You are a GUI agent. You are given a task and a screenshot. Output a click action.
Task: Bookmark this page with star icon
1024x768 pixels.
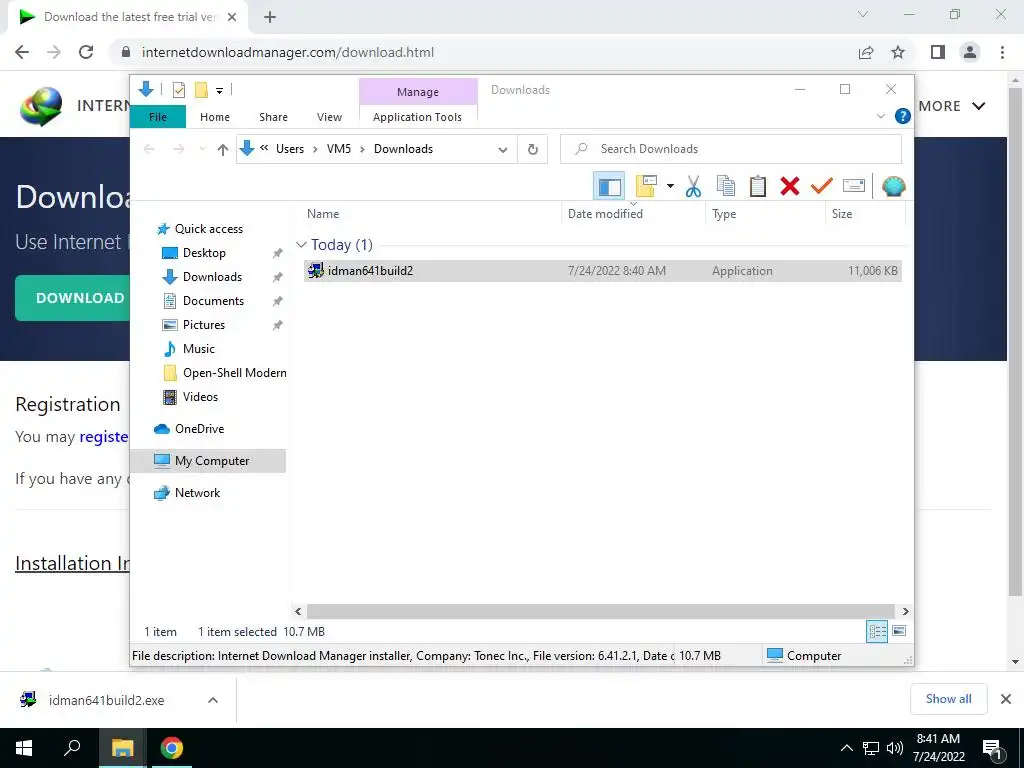(x=898, y=52)
